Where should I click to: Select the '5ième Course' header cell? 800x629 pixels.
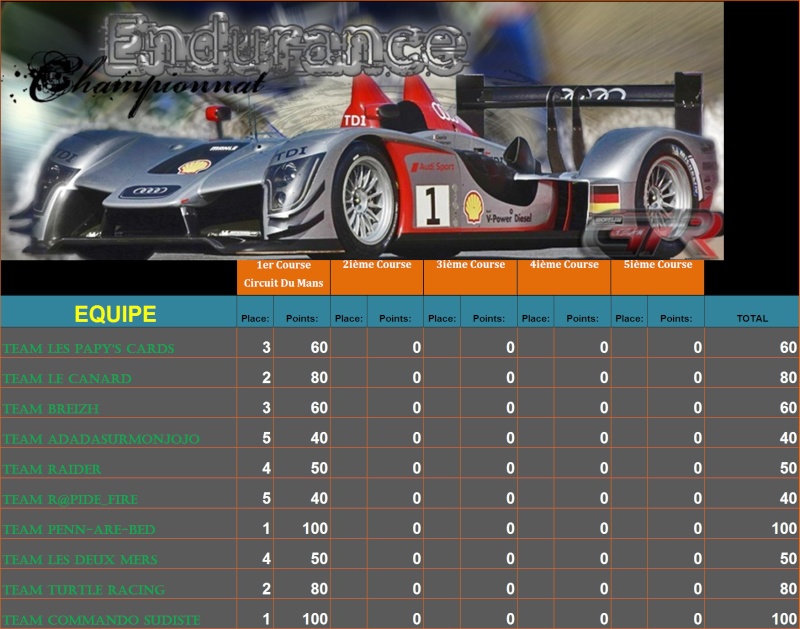click(658, 277)
